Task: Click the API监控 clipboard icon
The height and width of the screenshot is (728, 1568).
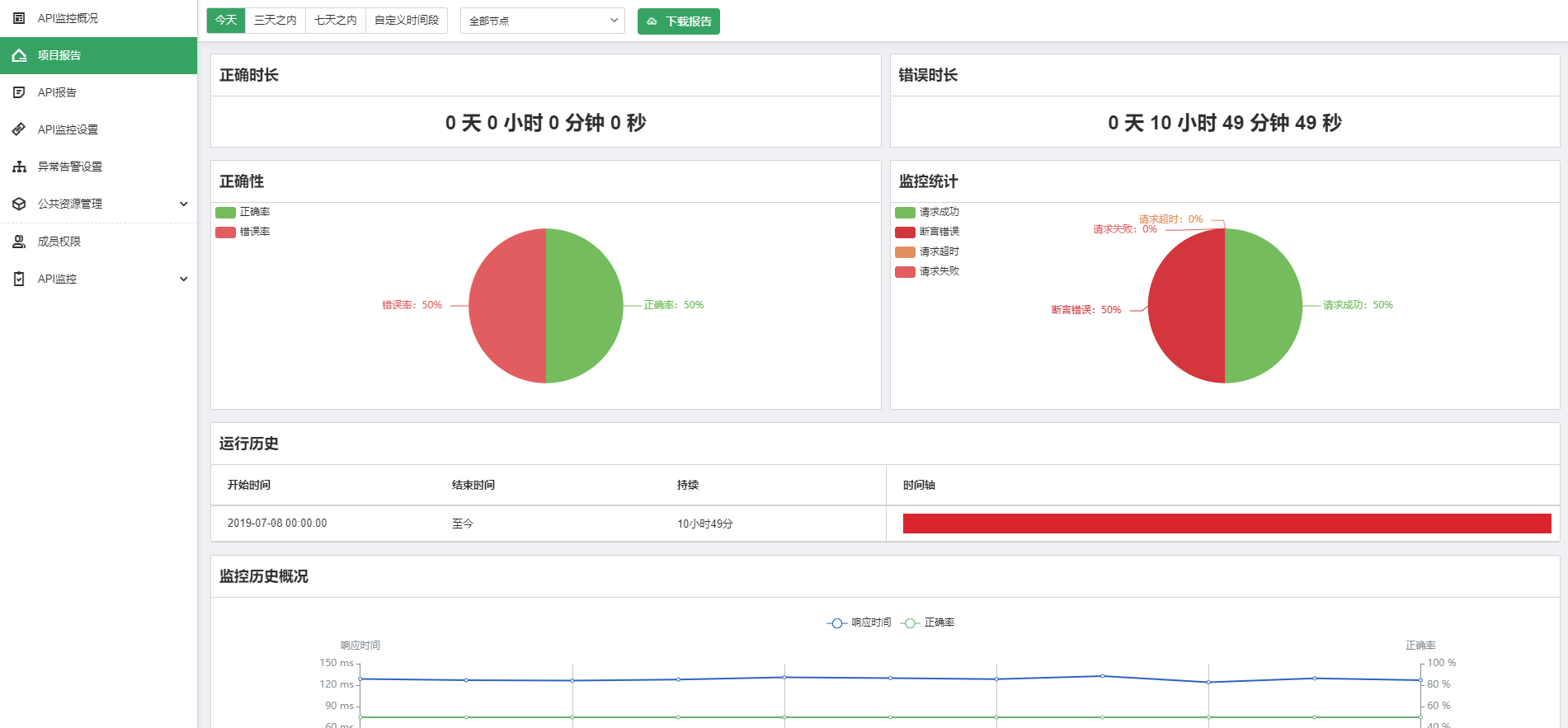Action: pos(19,279)
